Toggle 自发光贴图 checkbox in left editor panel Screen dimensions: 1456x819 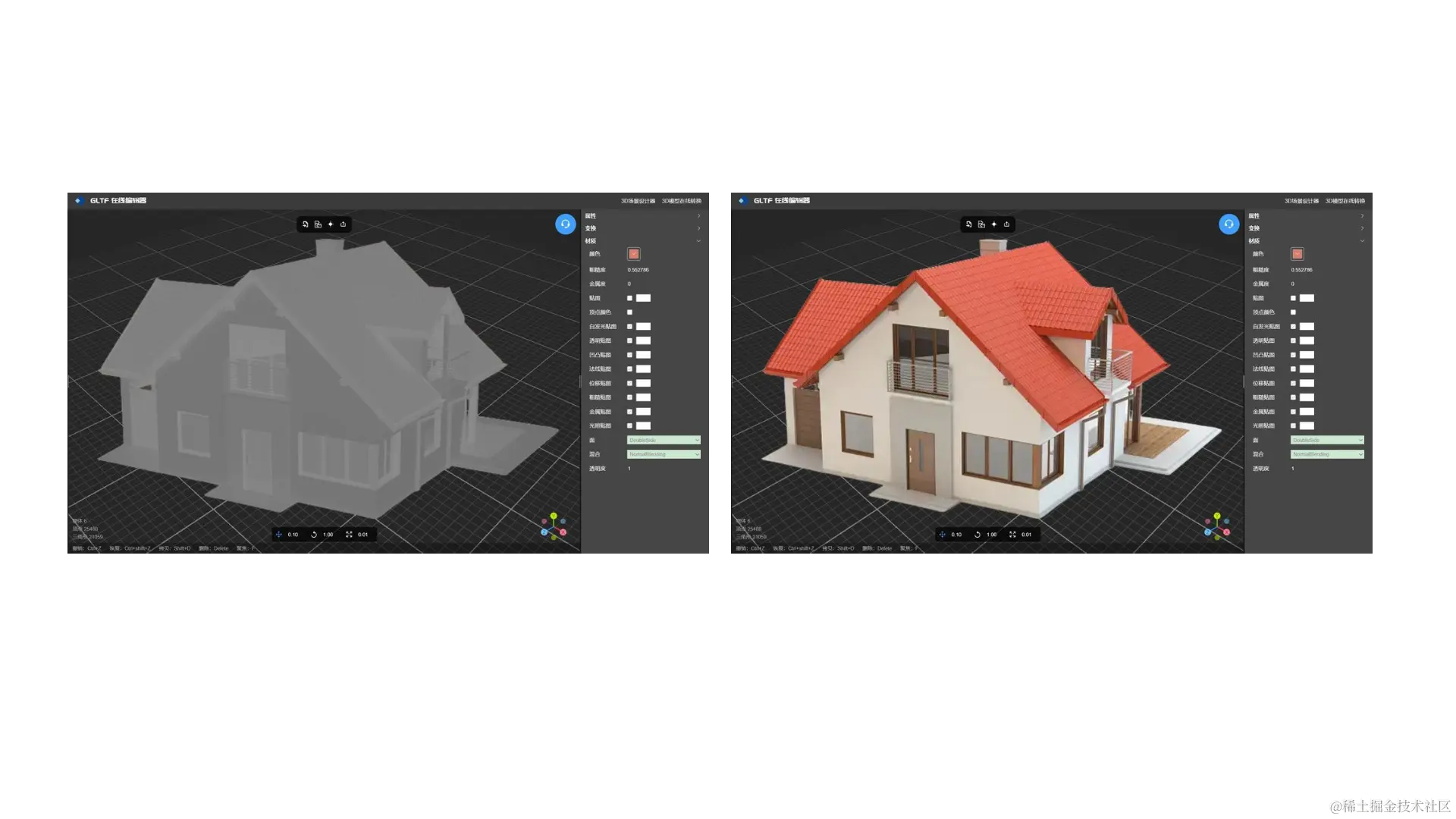point(629,327)
